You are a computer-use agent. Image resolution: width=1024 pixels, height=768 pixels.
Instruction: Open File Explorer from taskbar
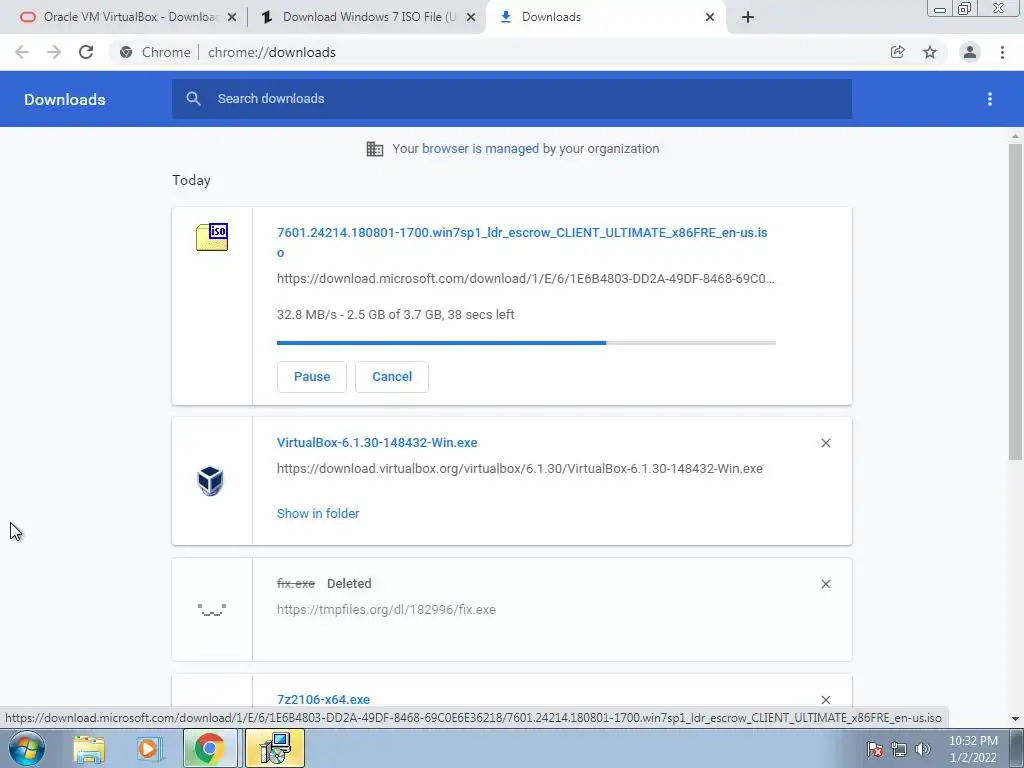tap(89, 749)
